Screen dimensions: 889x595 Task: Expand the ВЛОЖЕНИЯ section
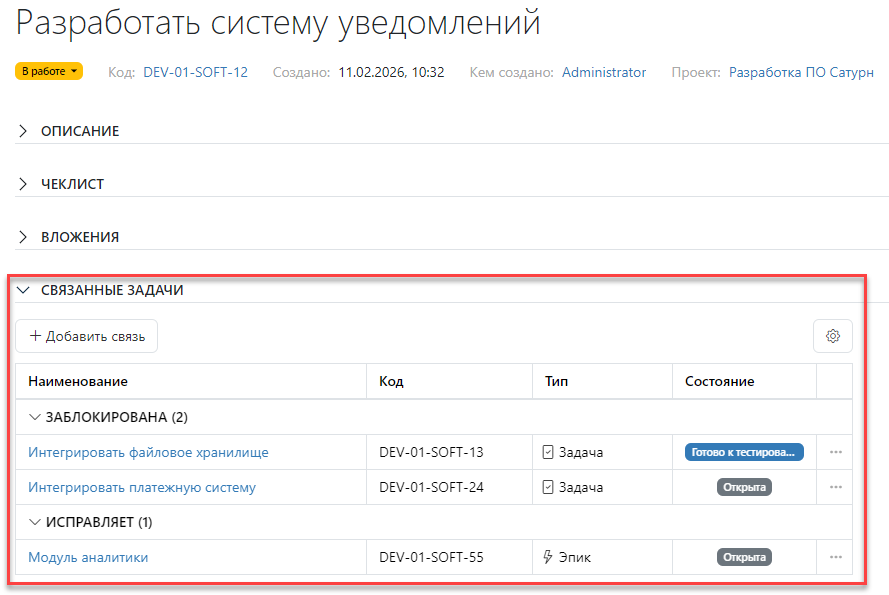pos(22,237)
